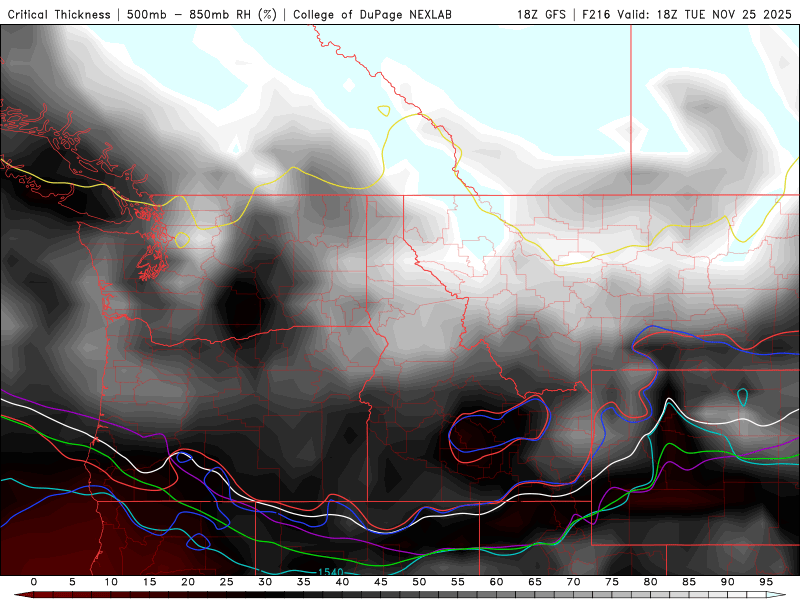Select the "25" tick label on the scale
The height and width of the screenshot is (600, 800).
(x=227, y=582)
